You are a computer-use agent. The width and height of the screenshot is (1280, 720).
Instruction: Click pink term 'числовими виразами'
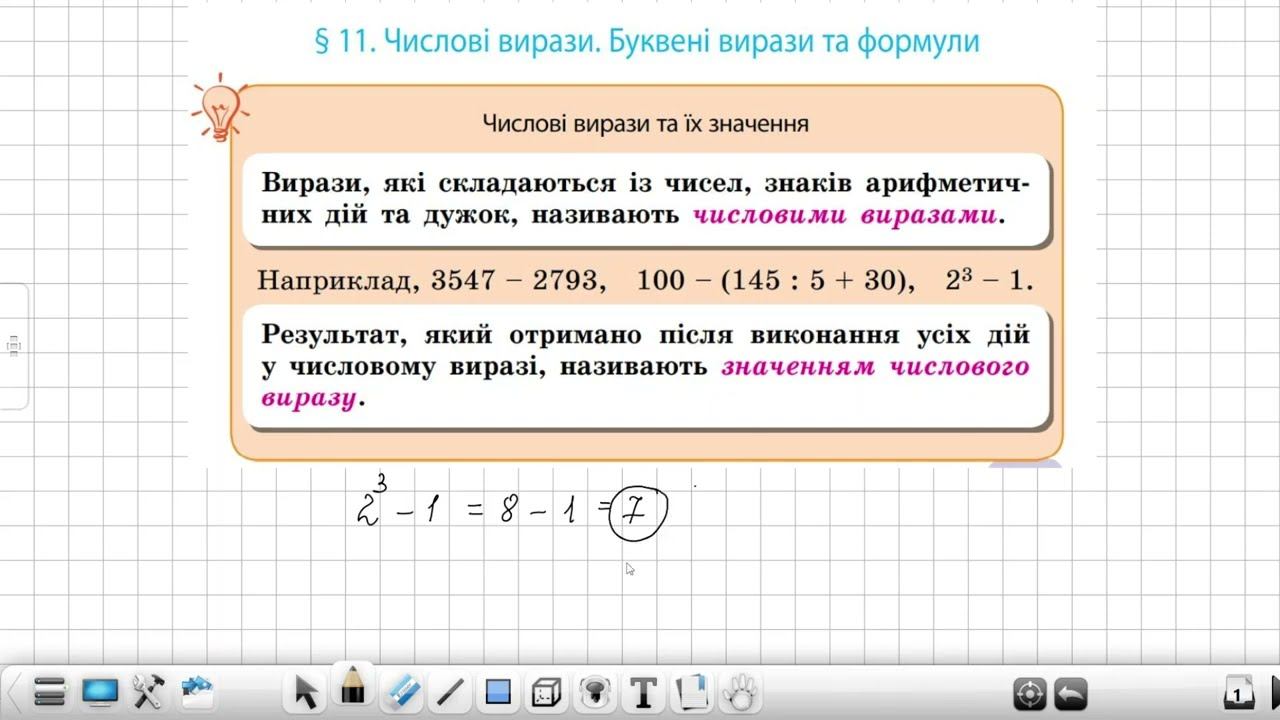tap(848, 214)
